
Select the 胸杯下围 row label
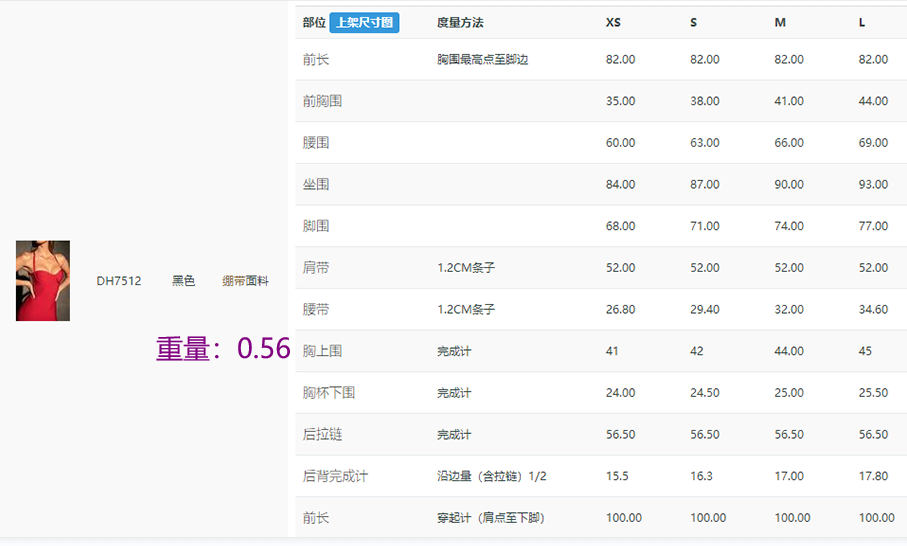329,393
